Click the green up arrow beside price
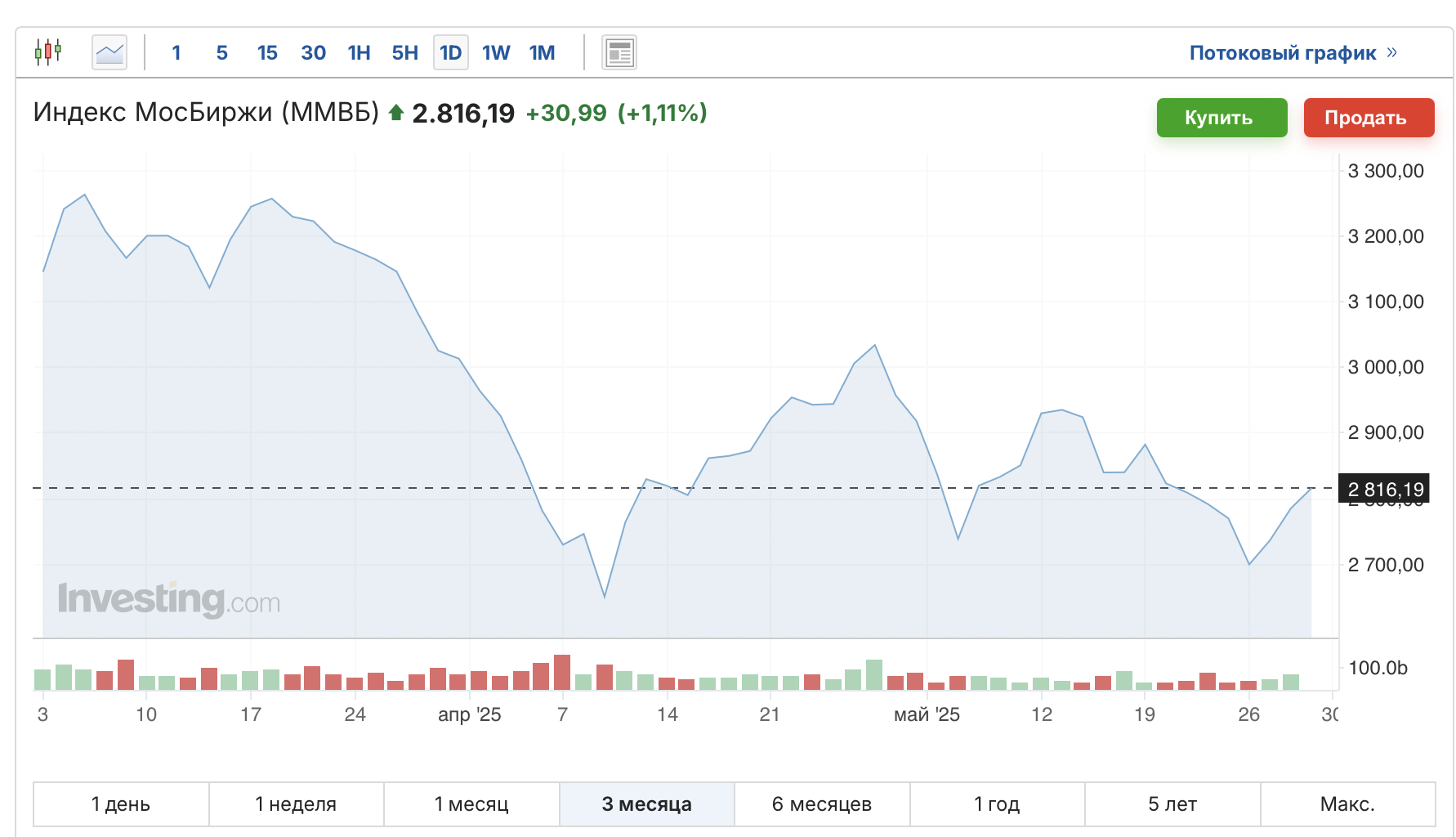 pyautogui.click(x=396, y=113)
